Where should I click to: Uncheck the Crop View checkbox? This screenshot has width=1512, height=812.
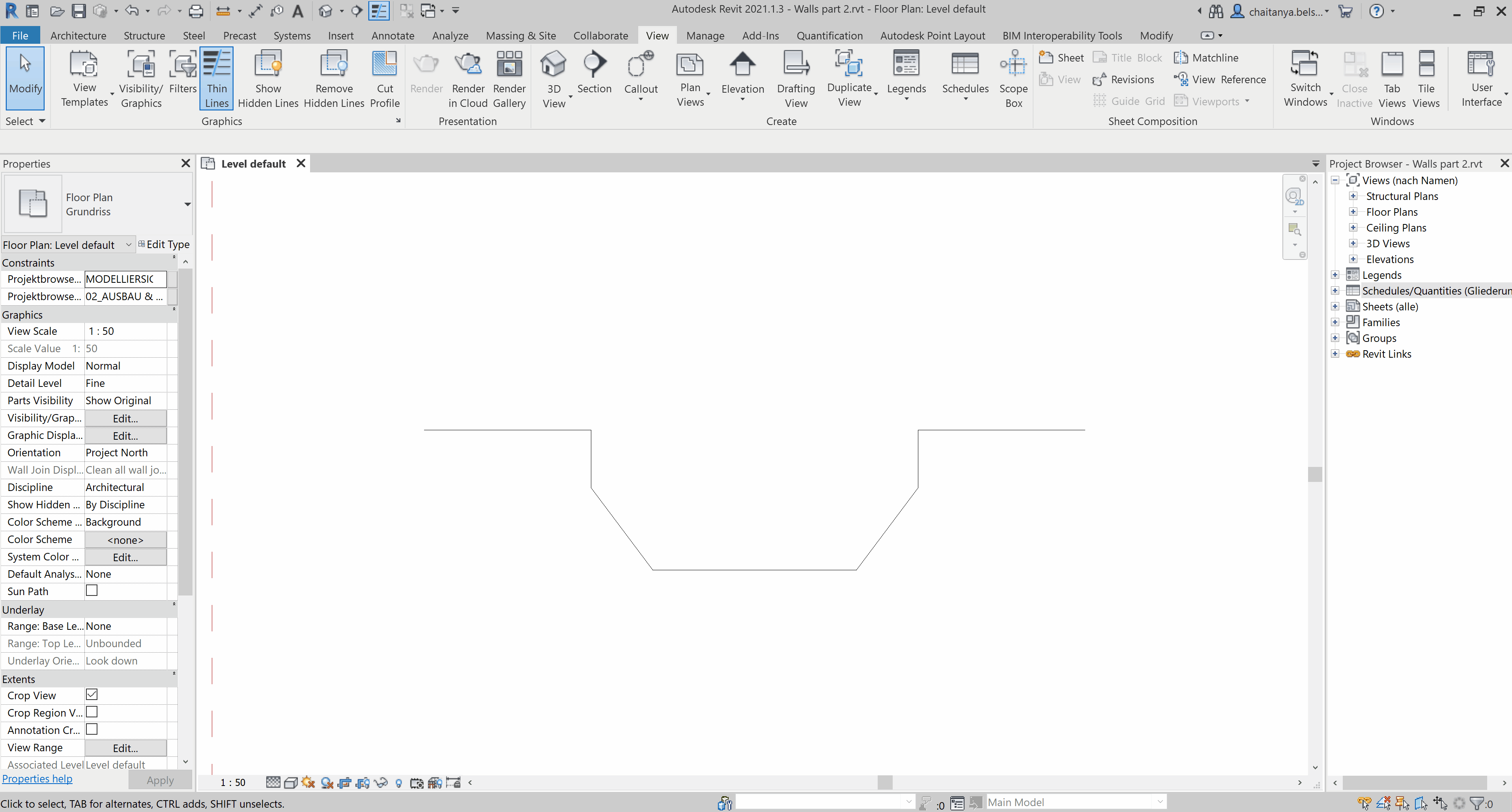(x=92, y=694)
